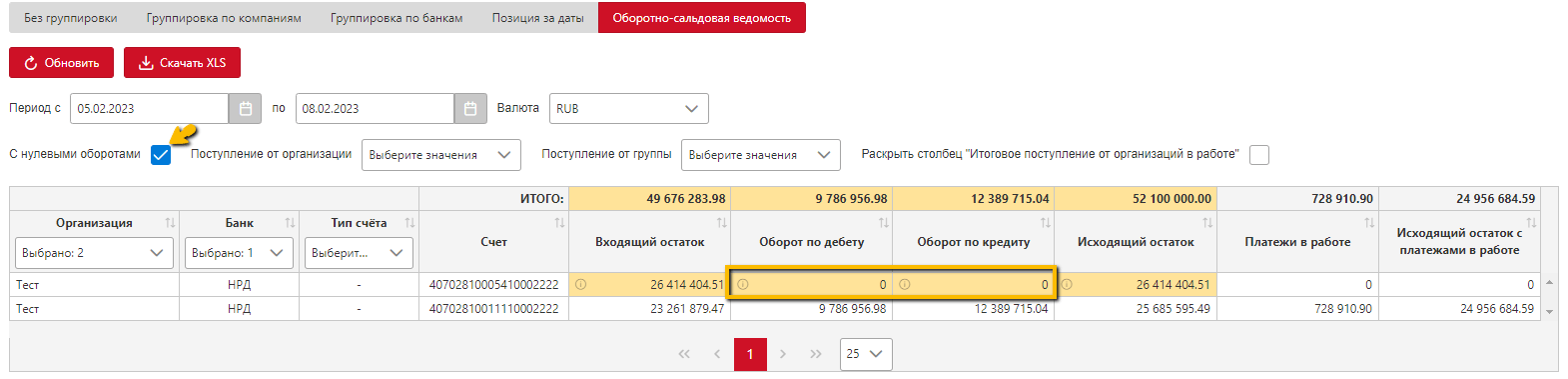
Task: Switch to Группировка по банкам tab
Action: tap(396, 18)
